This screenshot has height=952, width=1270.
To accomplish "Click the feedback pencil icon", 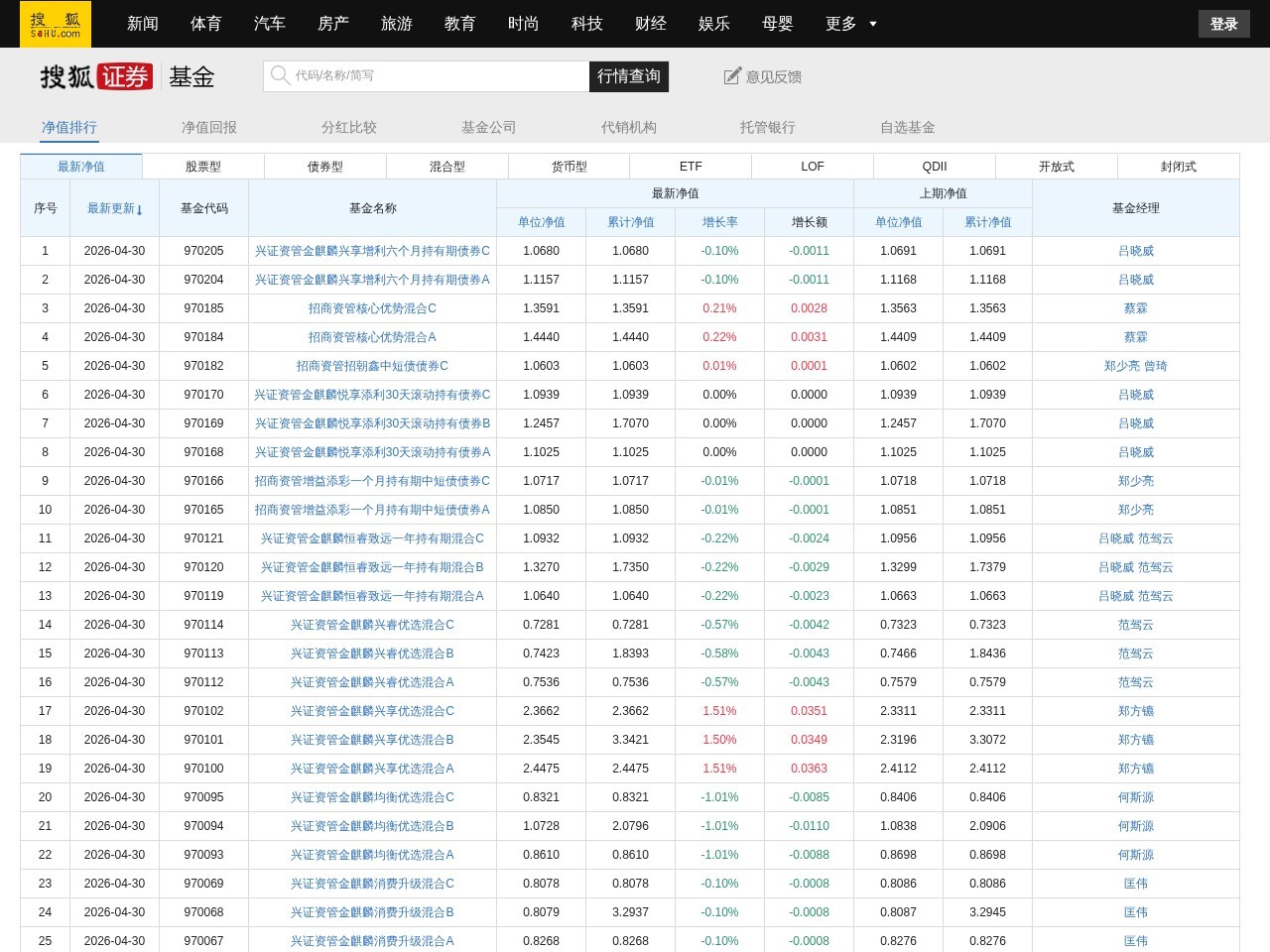I will [732, 76].
